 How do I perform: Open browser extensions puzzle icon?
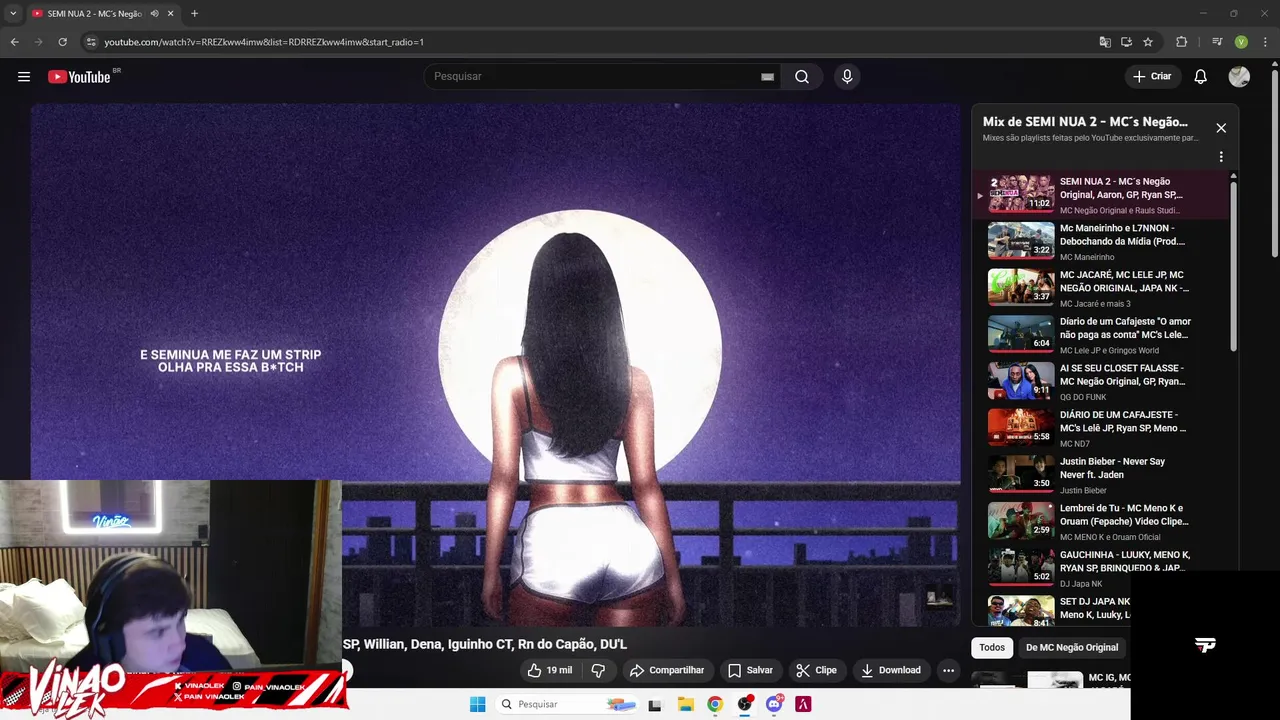pyautogui.click(x=1181, y=42)
